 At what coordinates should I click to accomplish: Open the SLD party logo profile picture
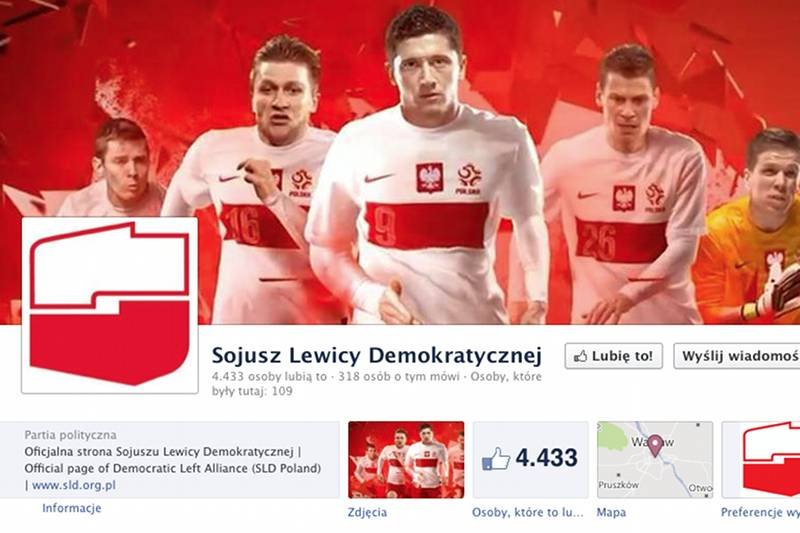110,305
